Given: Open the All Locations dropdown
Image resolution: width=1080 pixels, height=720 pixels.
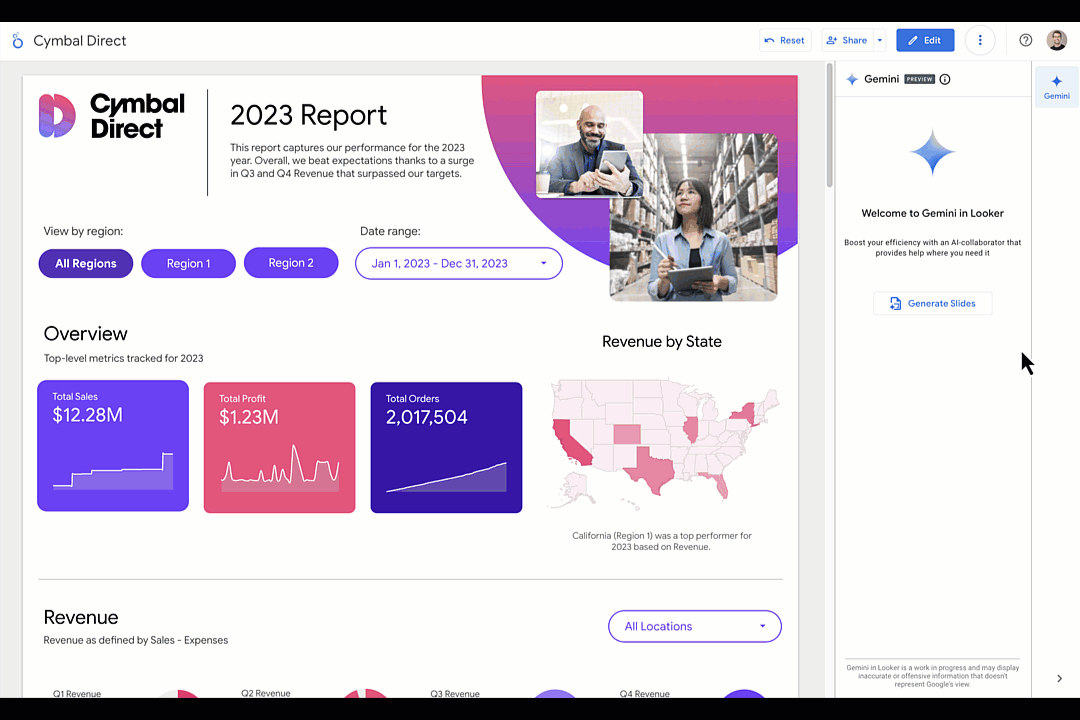Looking at the screenshot, I should pos(694,626).
